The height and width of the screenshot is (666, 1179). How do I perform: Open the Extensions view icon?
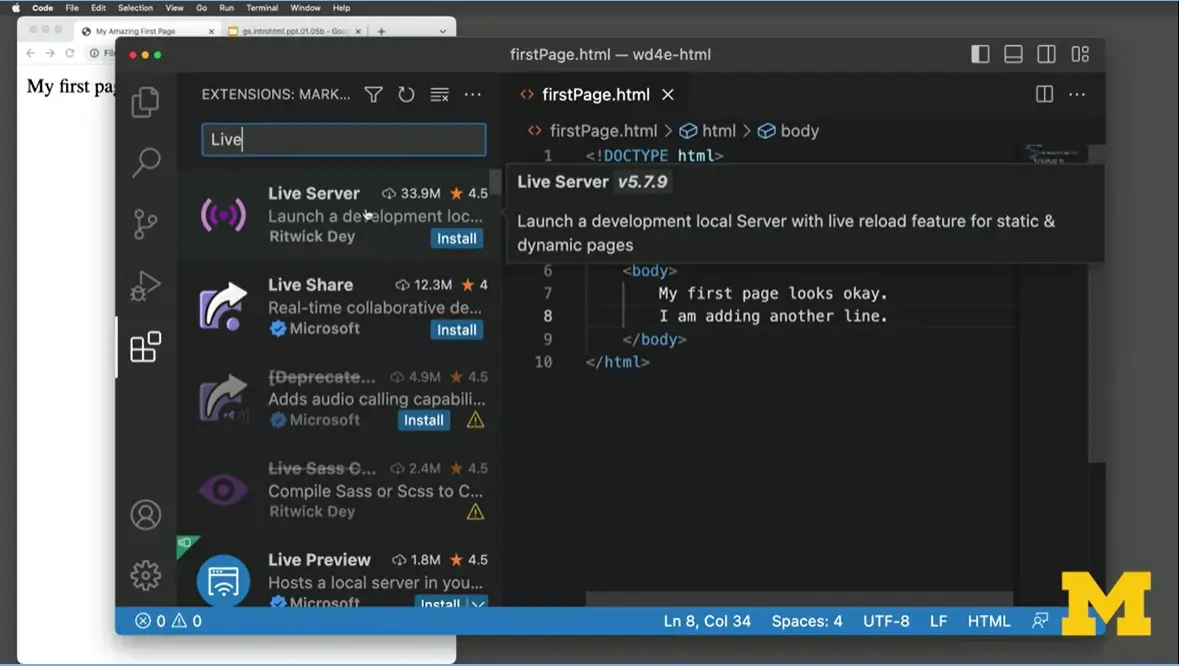[x=146, y=345]
